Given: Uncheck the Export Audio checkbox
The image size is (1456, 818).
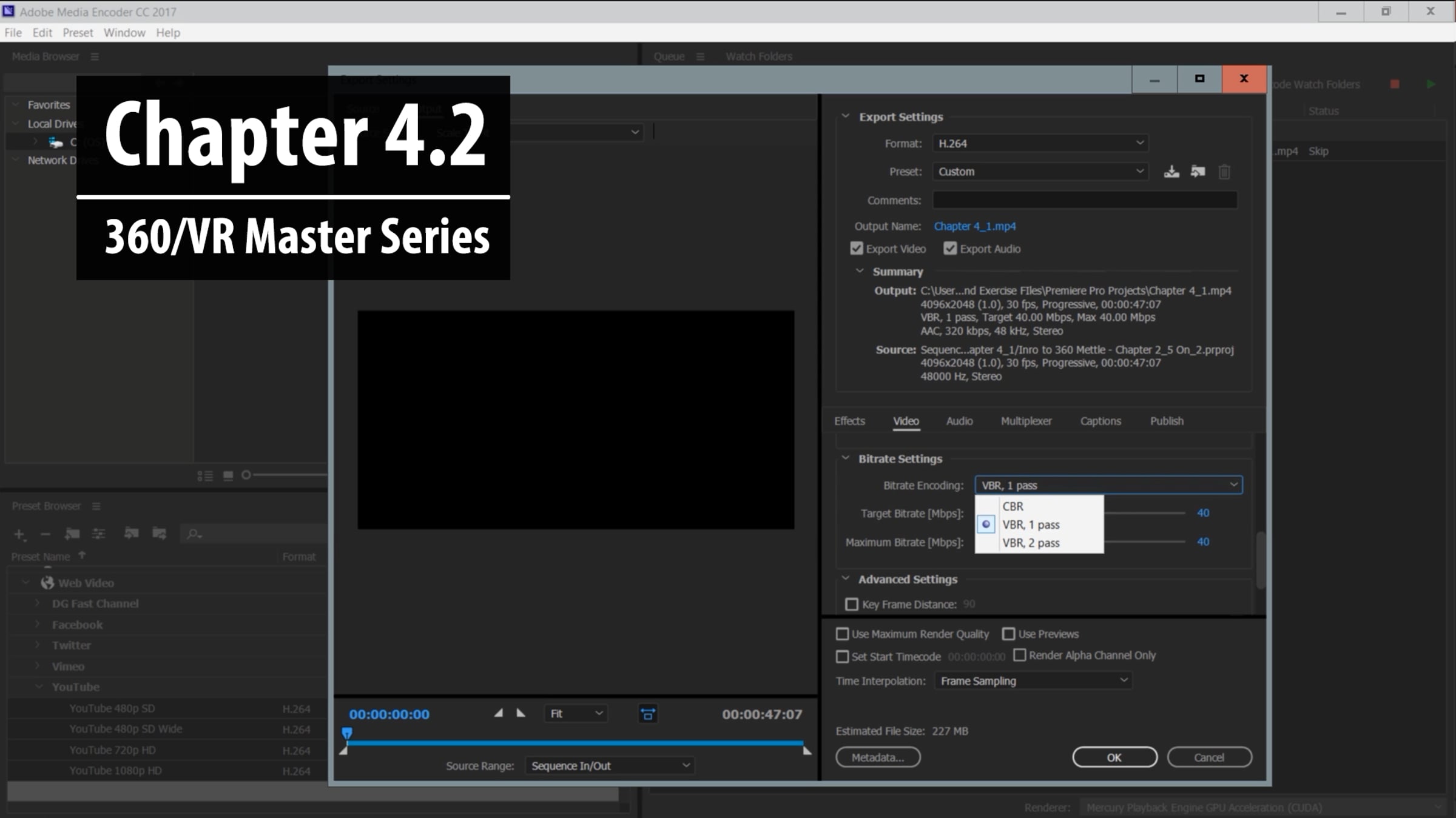Looking at the screenshot, I should point(950,249).
